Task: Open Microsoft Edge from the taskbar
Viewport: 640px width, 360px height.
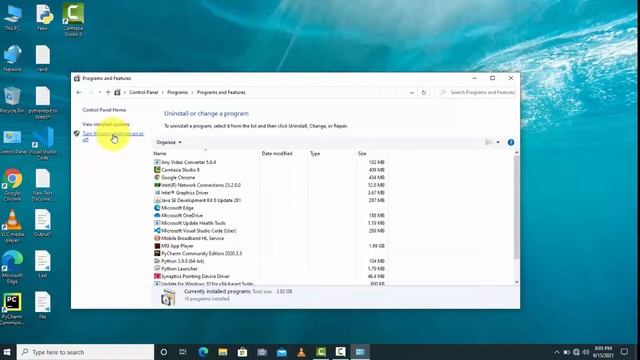Action: [203, 352]
